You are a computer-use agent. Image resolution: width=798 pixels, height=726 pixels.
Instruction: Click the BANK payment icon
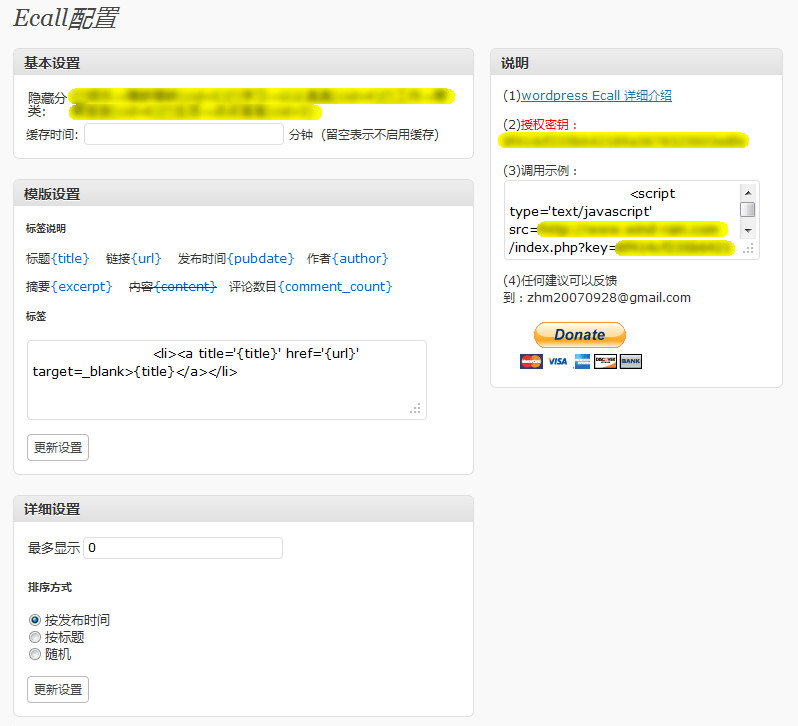click(x=630, y=361)
